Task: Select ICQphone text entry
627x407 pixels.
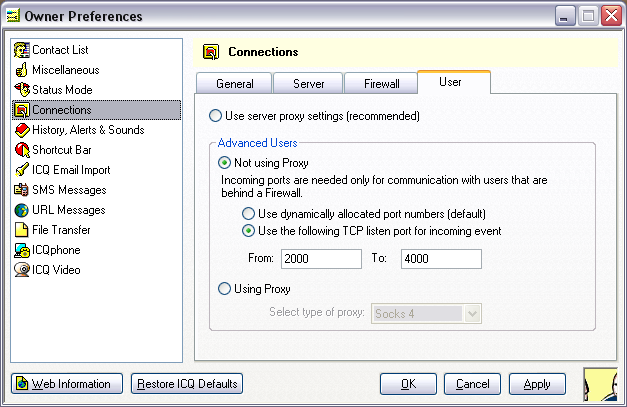Action: point(56,250)
